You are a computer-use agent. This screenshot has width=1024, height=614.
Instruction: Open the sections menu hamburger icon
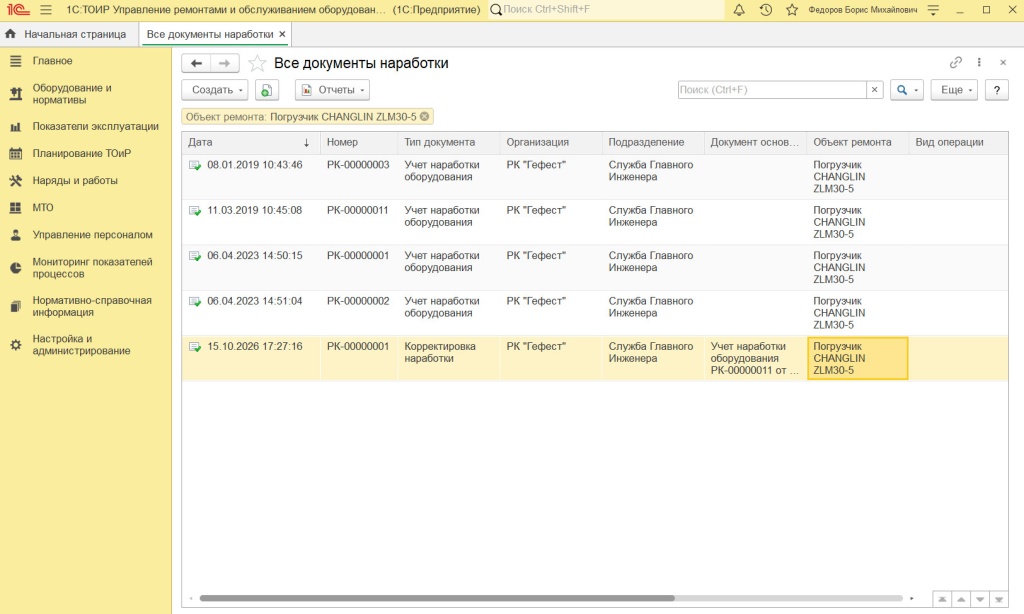[46, 10]
